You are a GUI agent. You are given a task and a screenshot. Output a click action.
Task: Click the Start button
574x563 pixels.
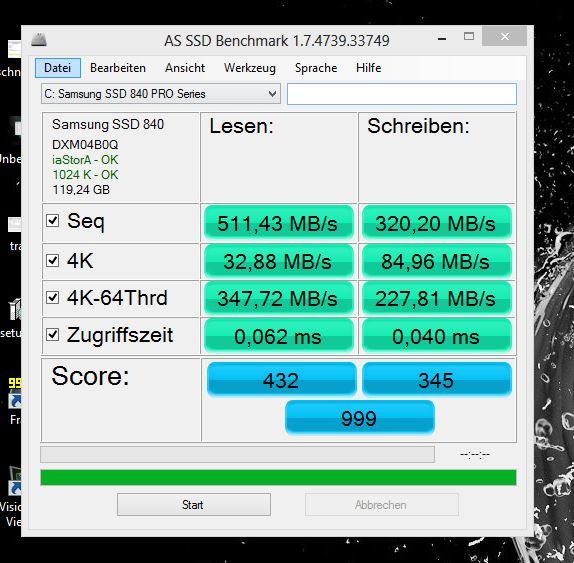click(x=194, y=504)
